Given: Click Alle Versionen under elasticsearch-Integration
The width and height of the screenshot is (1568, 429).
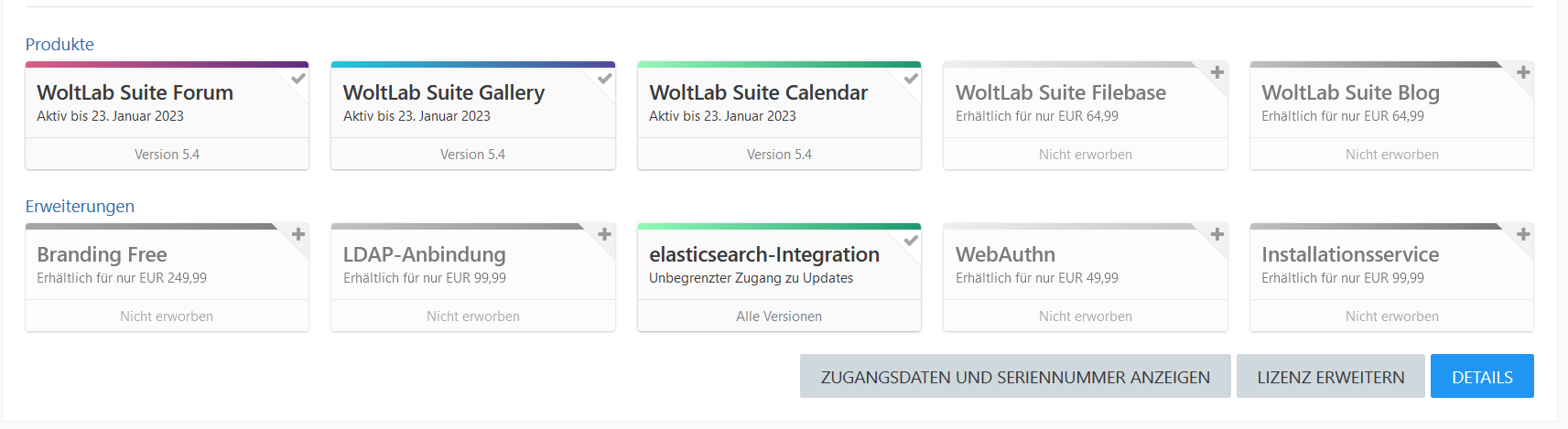Looking at the screenshot, I should [x=778, y=316].
